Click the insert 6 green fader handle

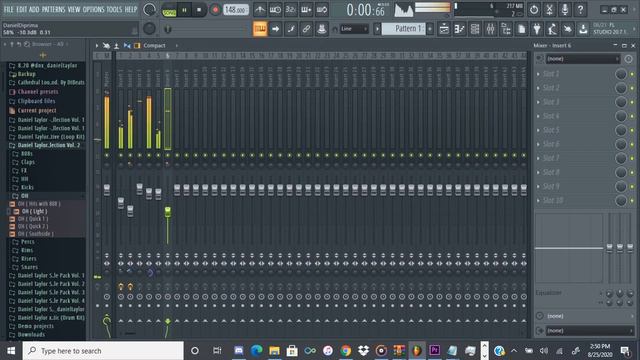[x=168, y=212]
